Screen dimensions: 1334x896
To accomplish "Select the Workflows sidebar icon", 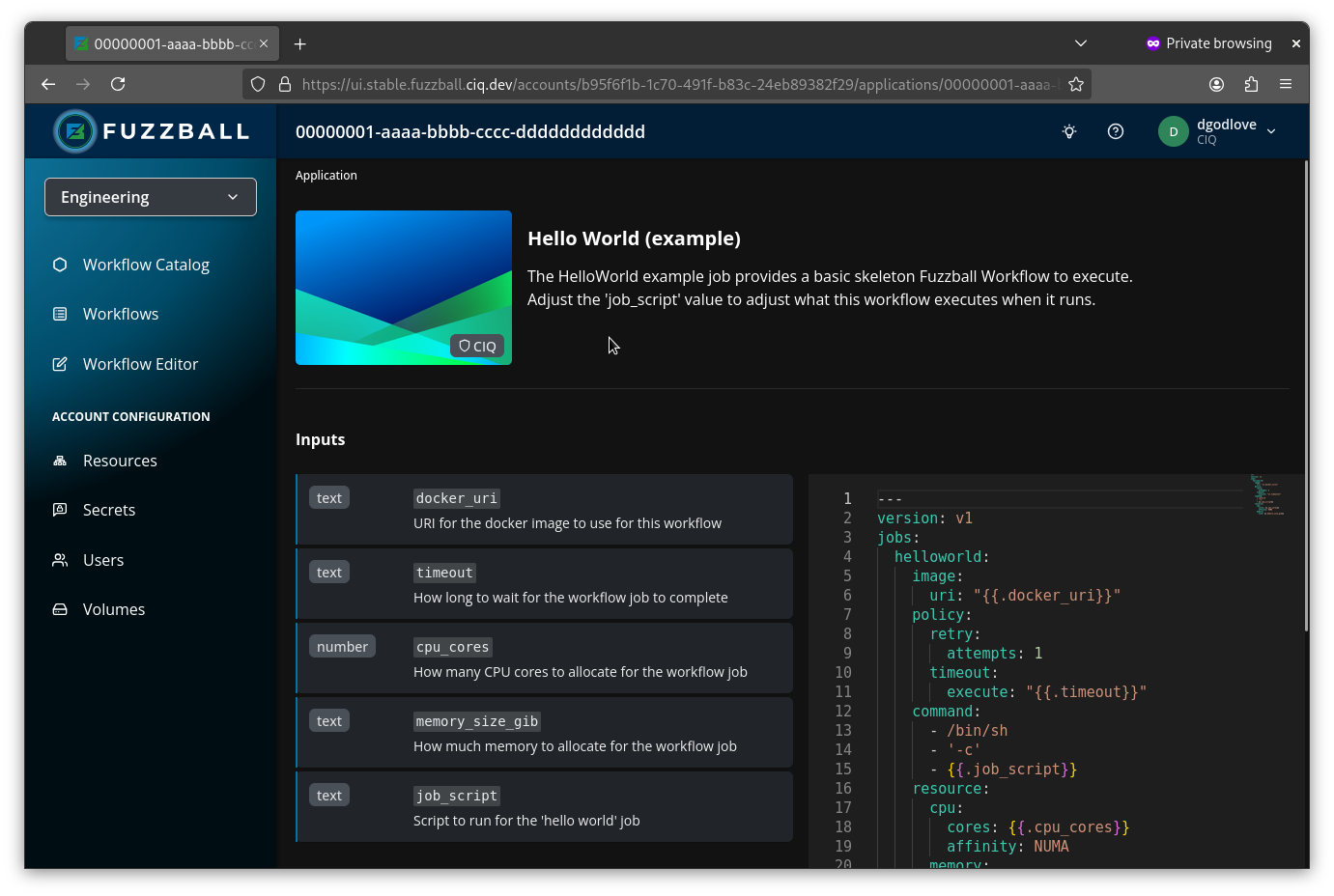I will pyautogui.click(x=59, y=313).
